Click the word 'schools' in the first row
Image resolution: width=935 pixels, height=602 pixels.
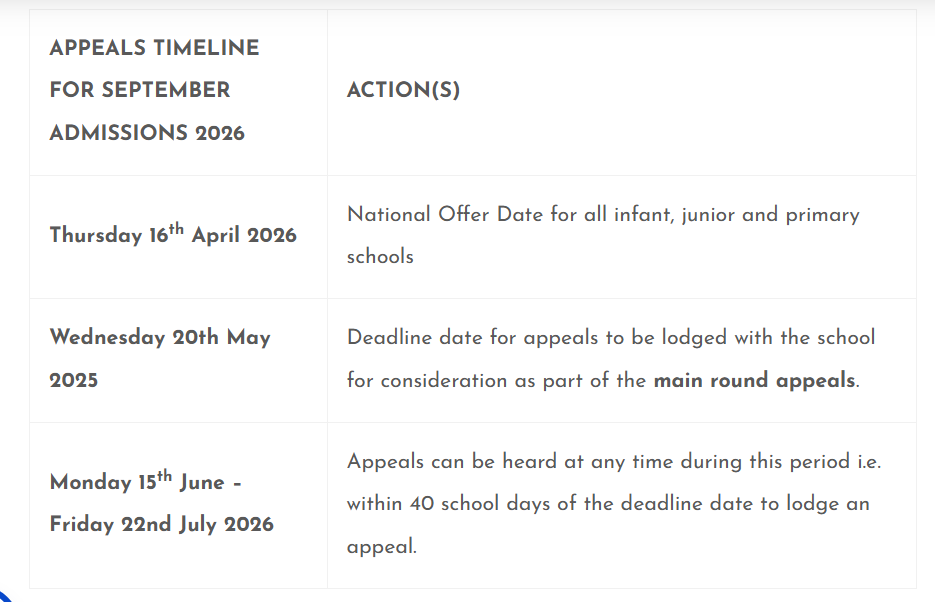click(x=380, y=256)
